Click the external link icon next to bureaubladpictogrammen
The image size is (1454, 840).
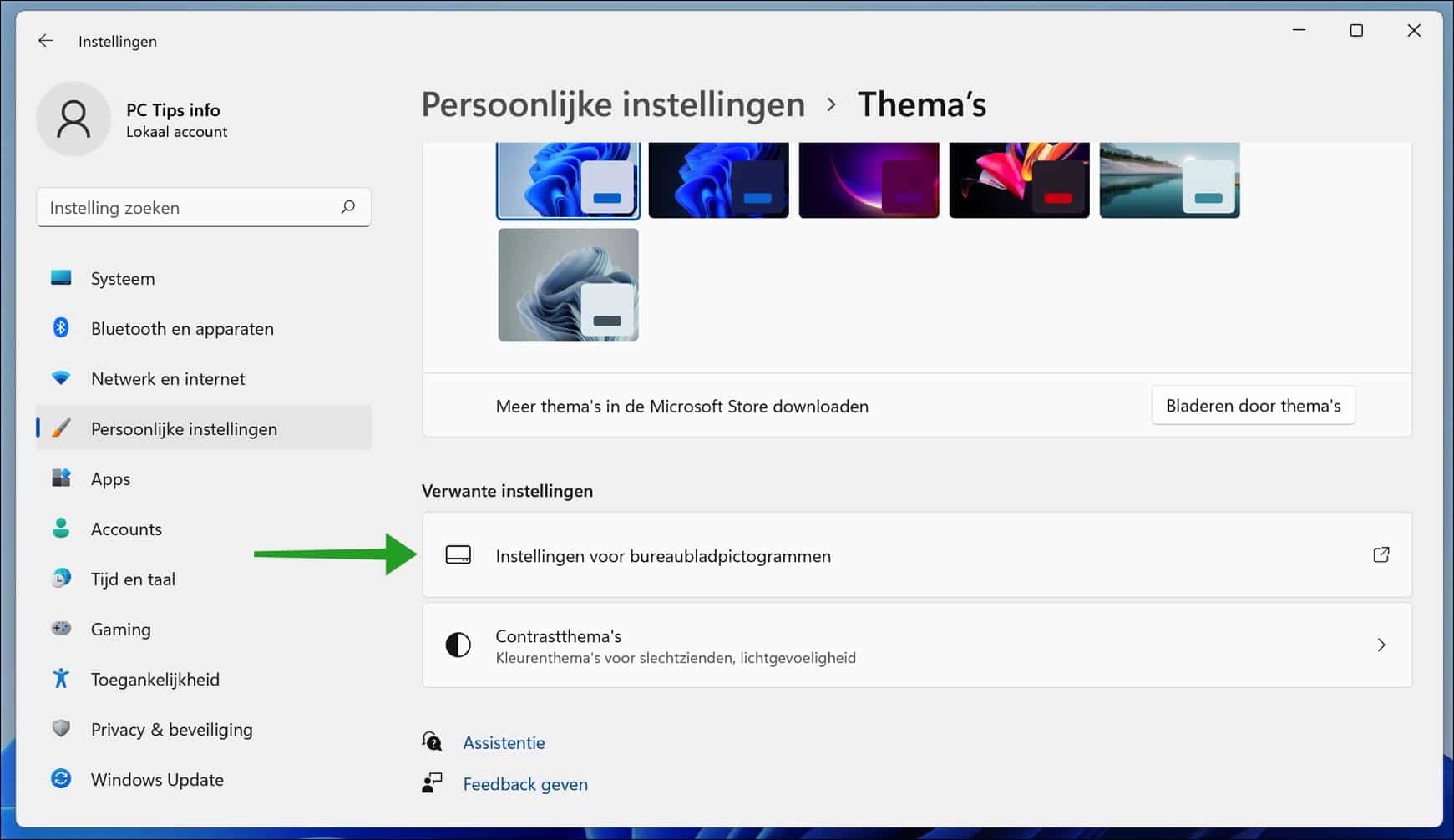pos(1382,554)
